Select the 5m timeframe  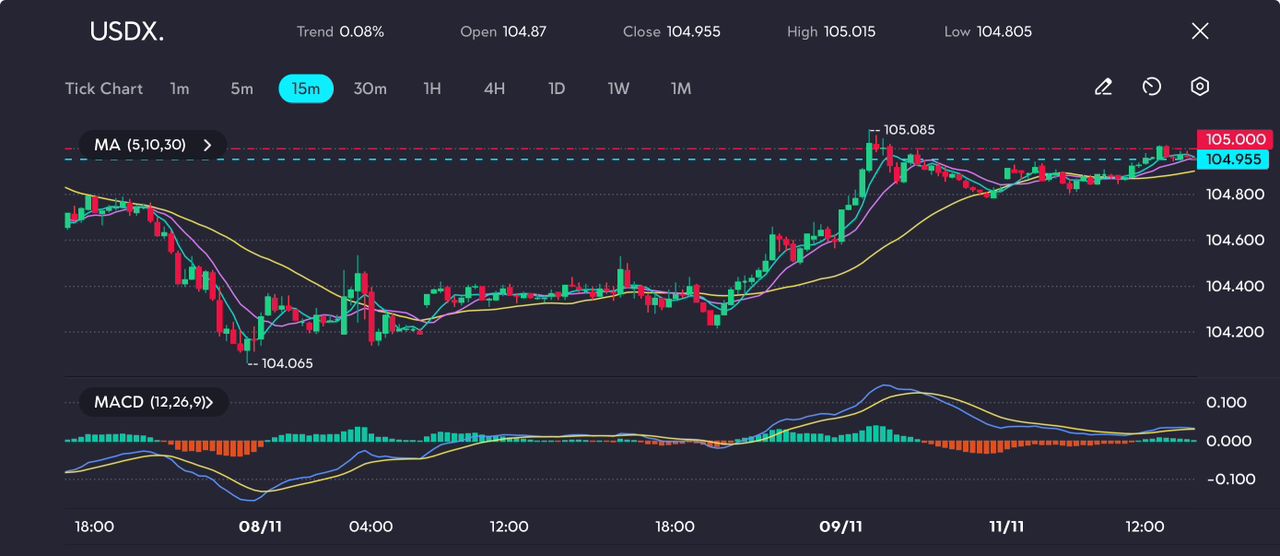click(x=242, y=88)
